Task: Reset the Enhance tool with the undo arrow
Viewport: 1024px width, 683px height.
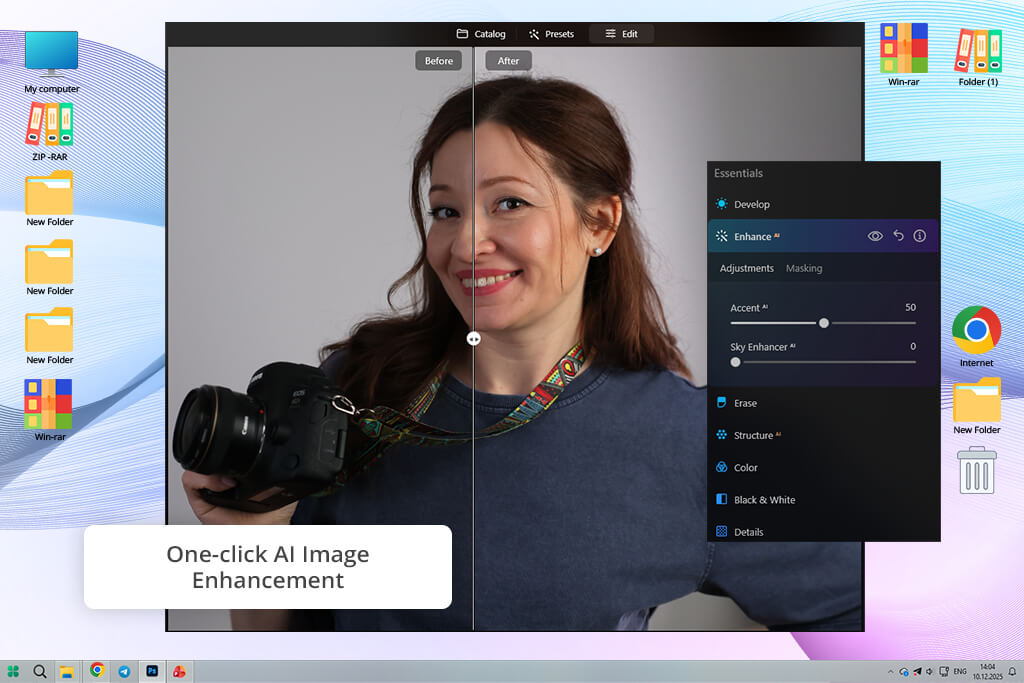Action: [899, 236]
